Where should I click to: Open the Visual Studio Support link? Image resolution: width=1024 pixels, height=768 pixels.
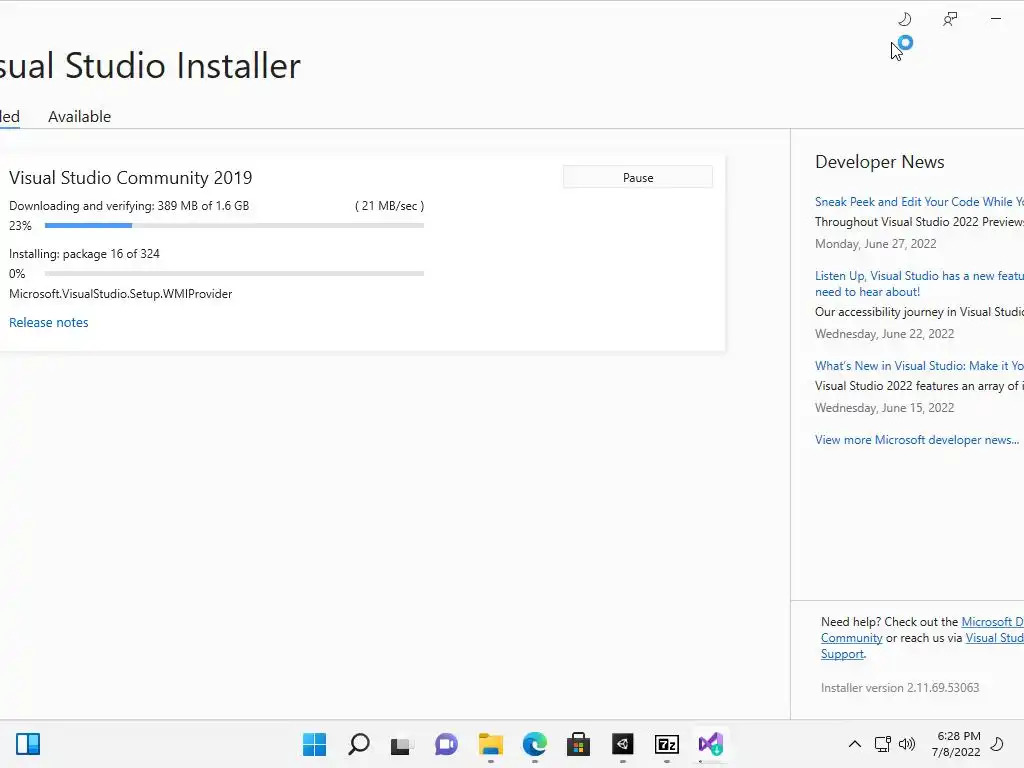[995, 638]
